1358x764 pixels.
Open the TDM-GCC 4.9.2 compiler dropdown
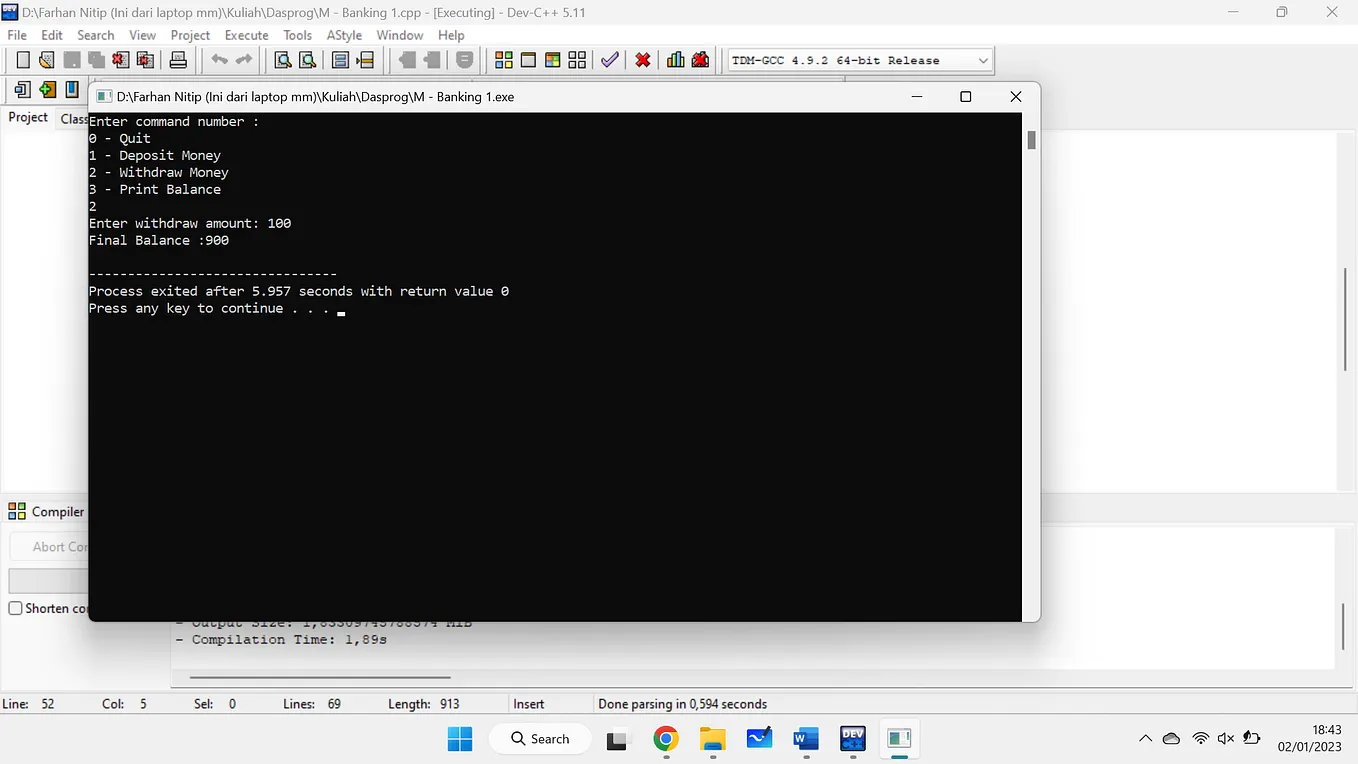pyautogui.click(x=860, y=60)
